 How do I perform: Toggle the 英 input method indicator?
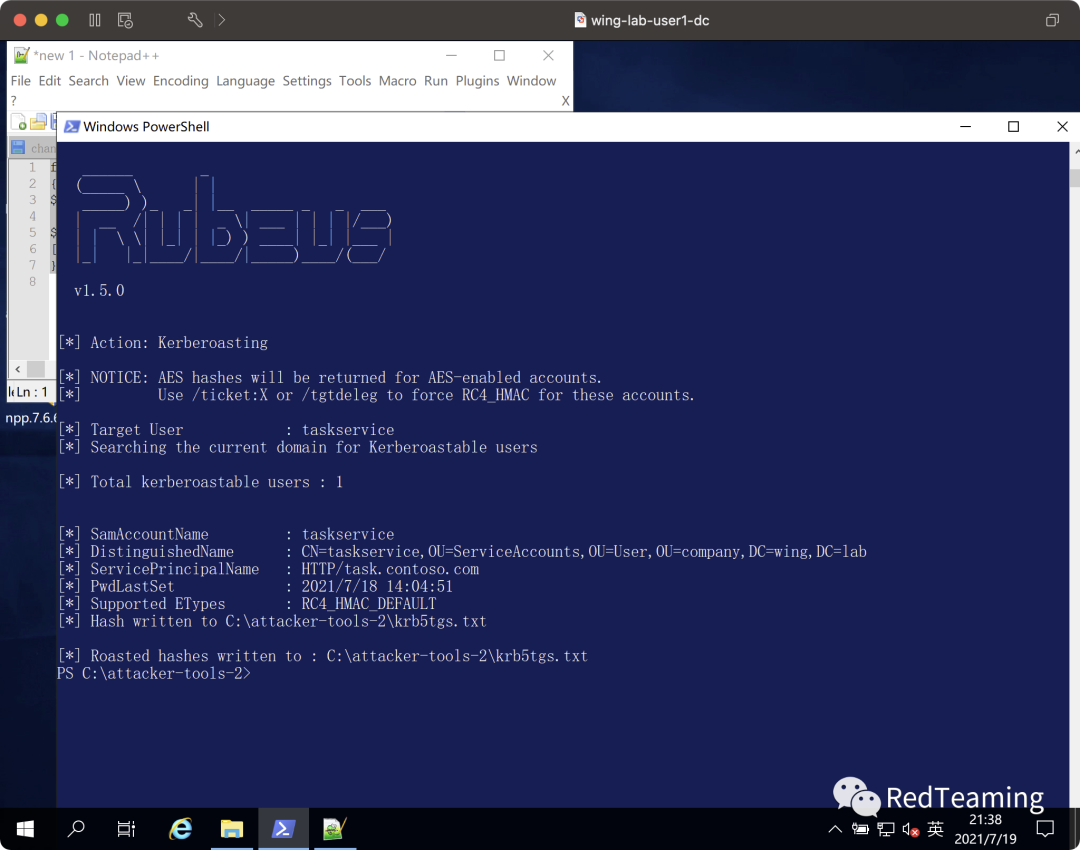pos(935,829)
